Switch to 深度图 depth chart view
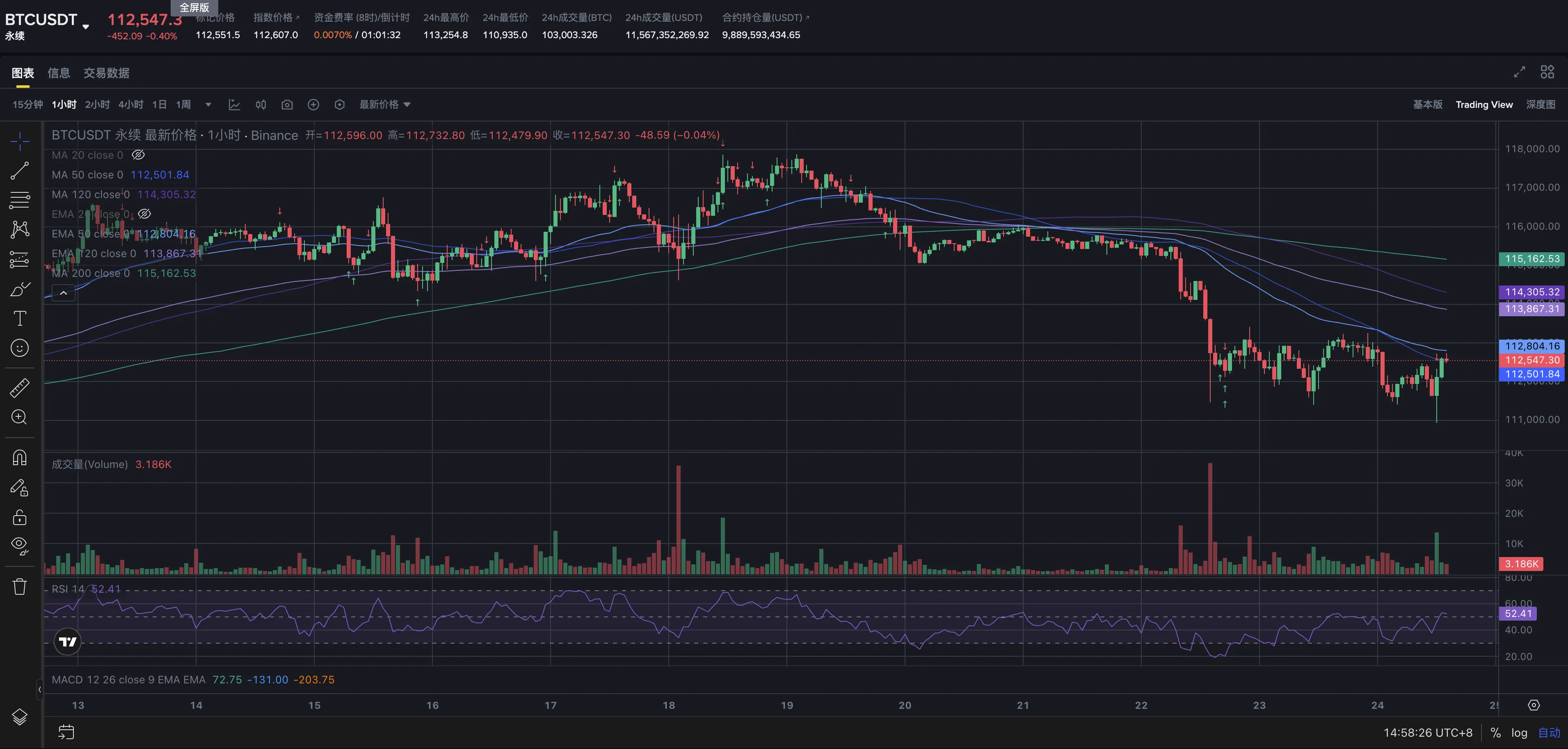This screenshot has height=749, width=1568. (1540, 105)
